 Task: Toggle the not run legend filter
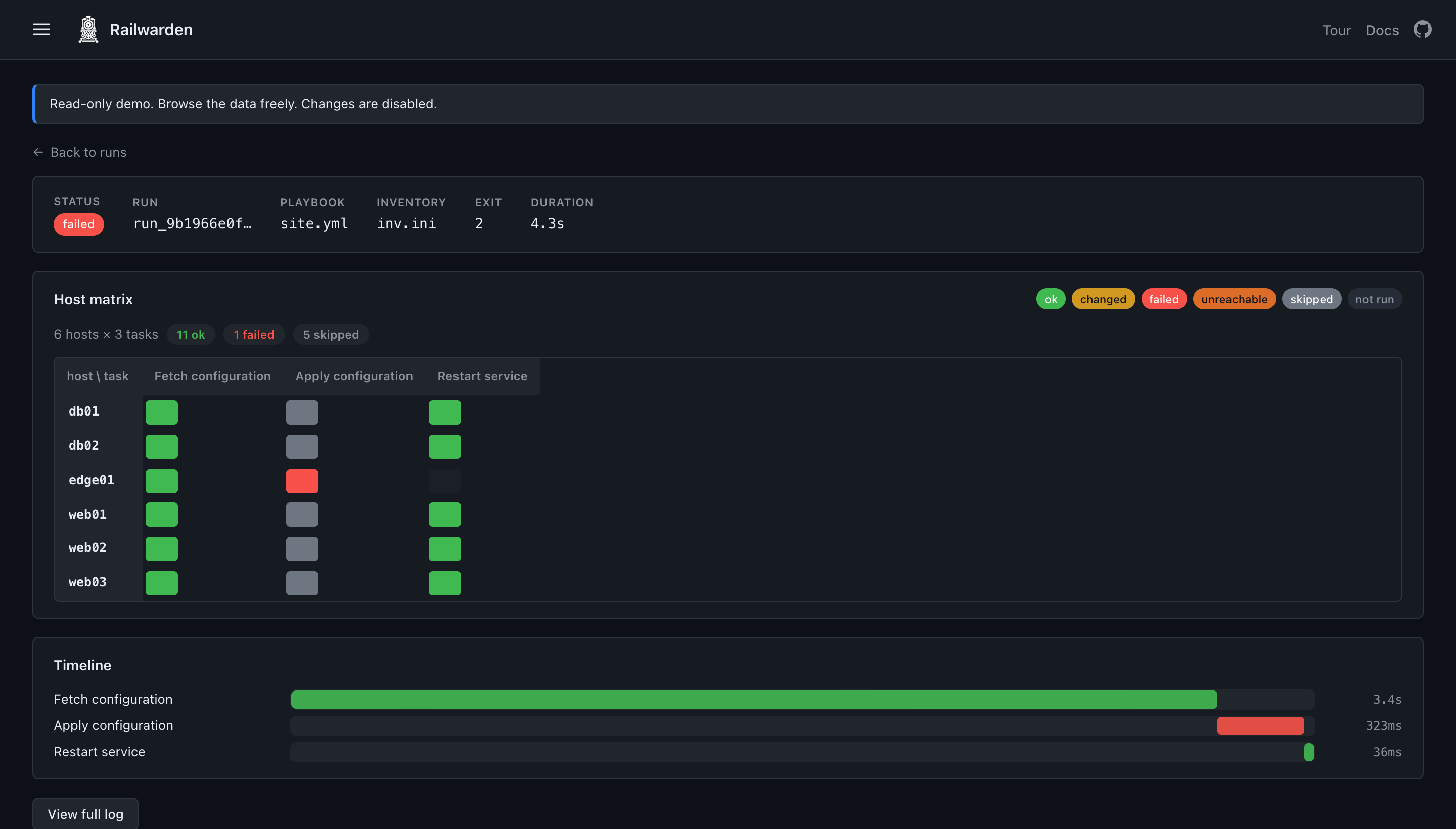pos(1374,299)
